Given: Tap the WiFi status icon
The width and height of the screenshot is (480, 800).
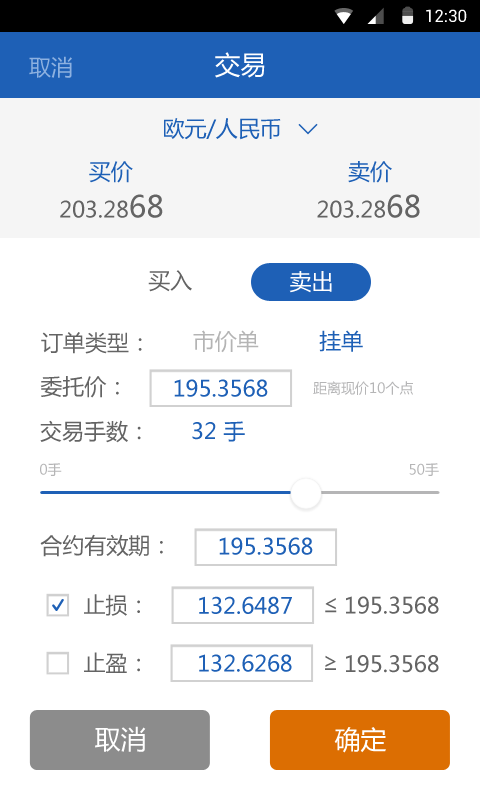Looking at the screenshot, I should (344, 16).
